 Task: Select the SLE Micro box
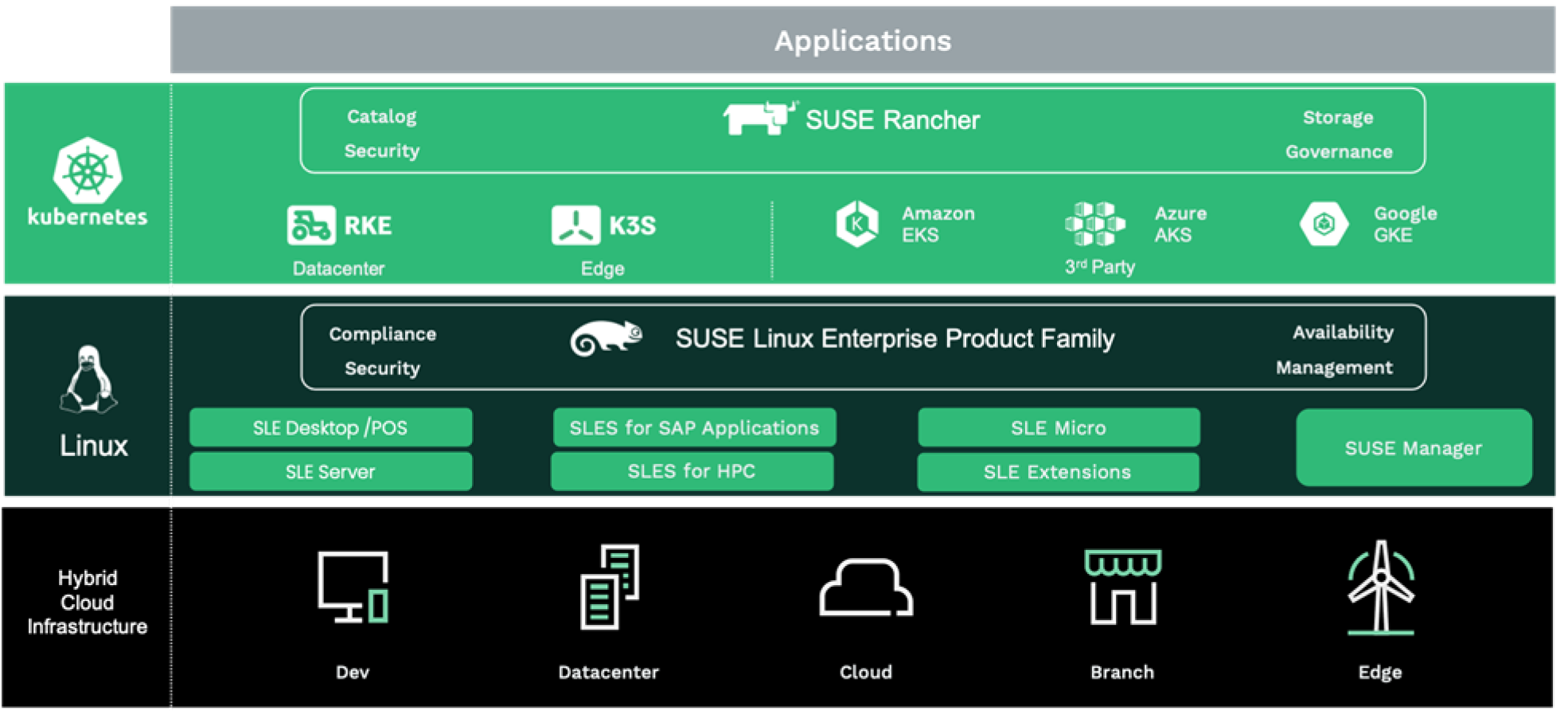1059,427
